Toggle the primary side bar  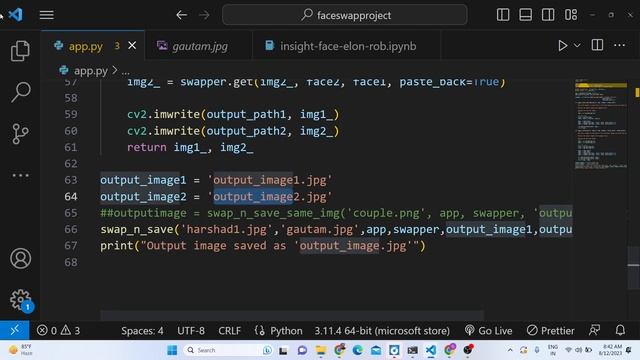503,15
